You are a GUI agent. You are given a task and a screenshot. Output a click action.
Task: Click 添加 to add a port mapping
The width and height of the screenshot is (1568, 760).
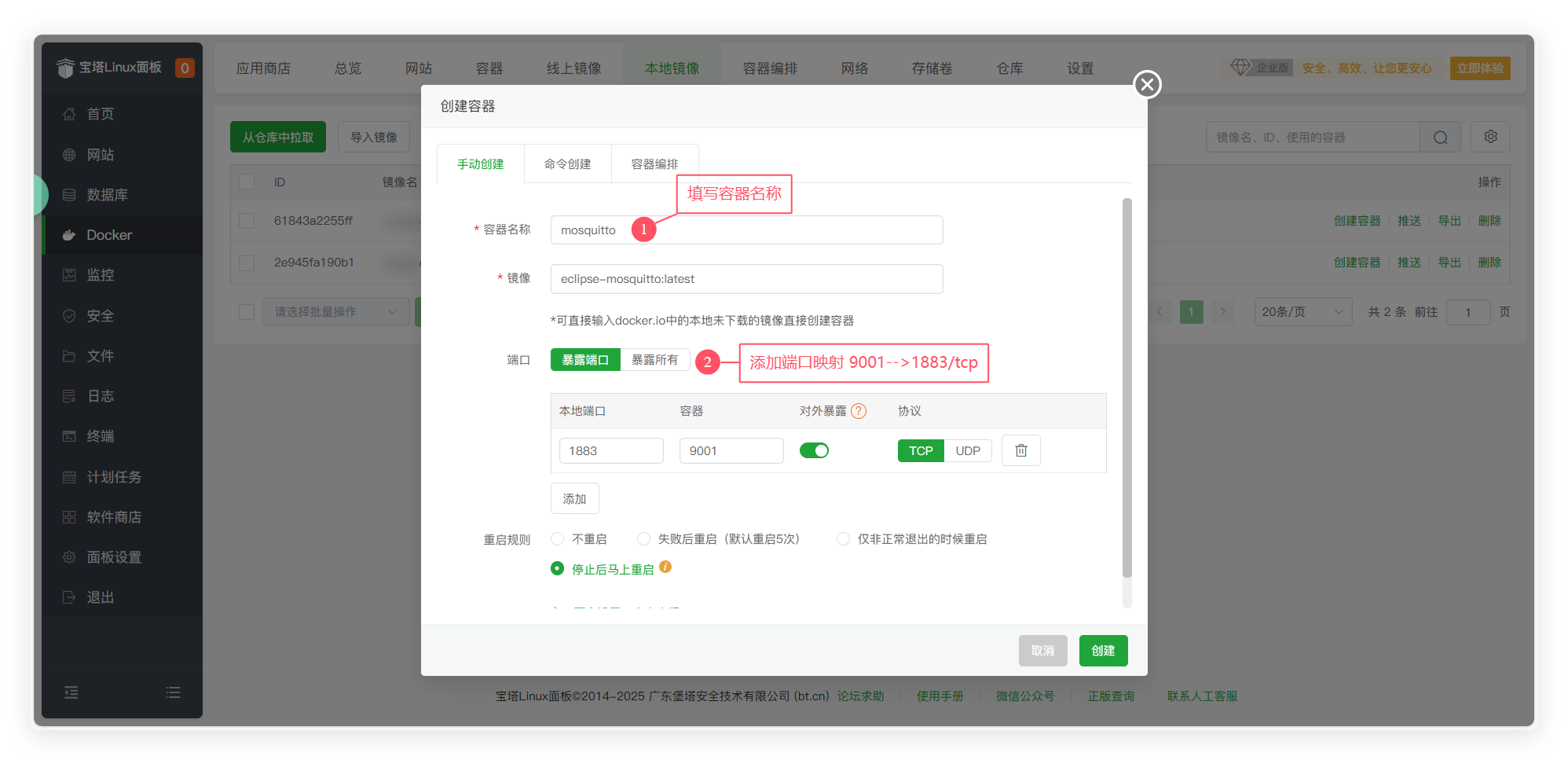(x=574, y=499)
